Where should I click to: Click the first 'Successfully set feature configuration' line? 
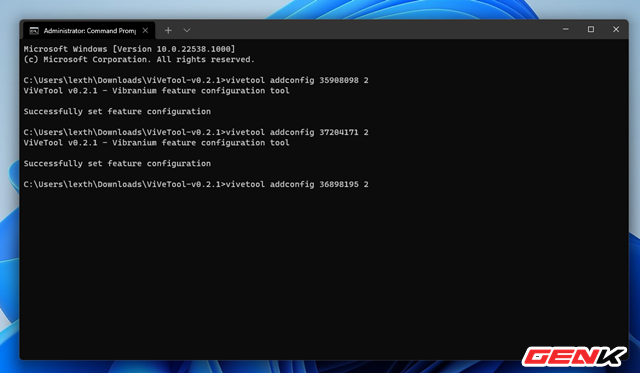pos(117,111)
